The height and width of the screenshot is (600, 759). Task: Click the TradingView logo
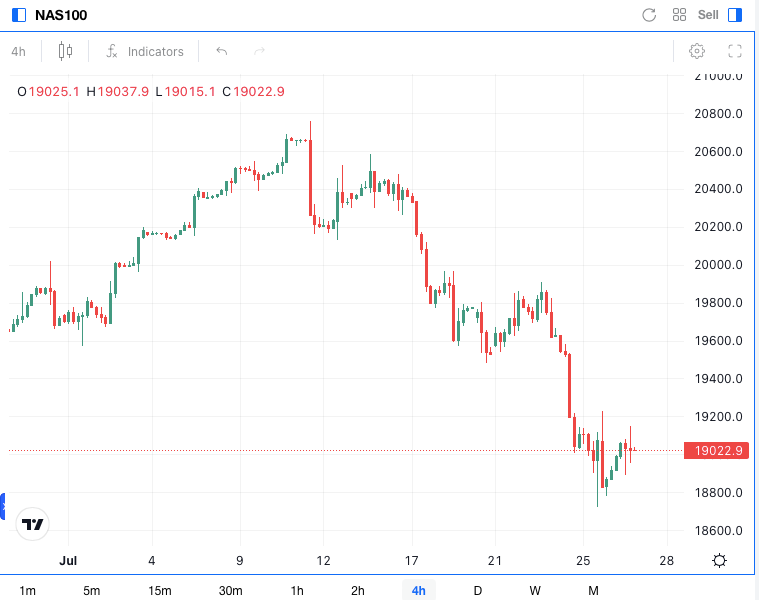point(33,524)
